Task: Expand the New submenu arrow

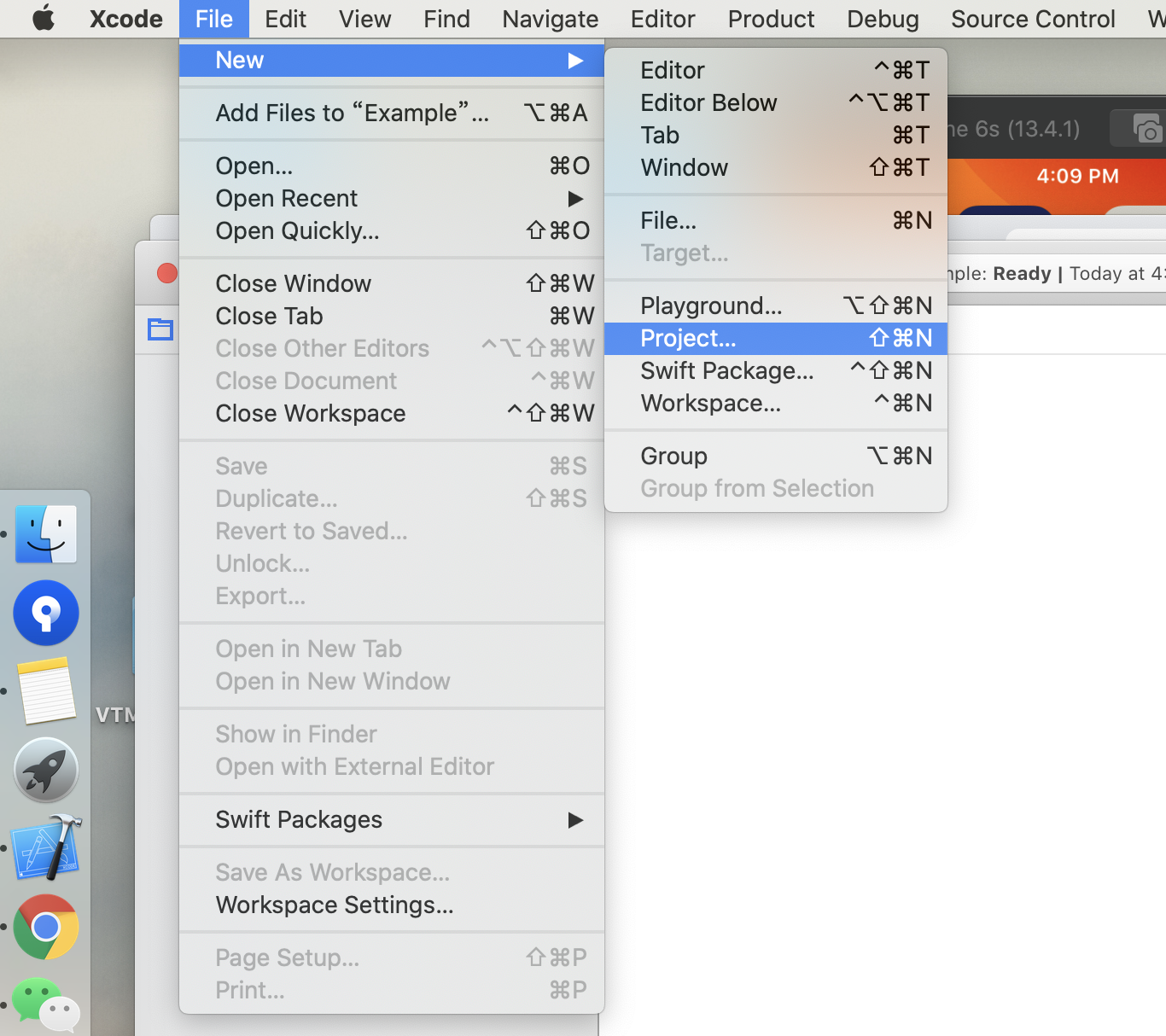Action: (575, 61)
